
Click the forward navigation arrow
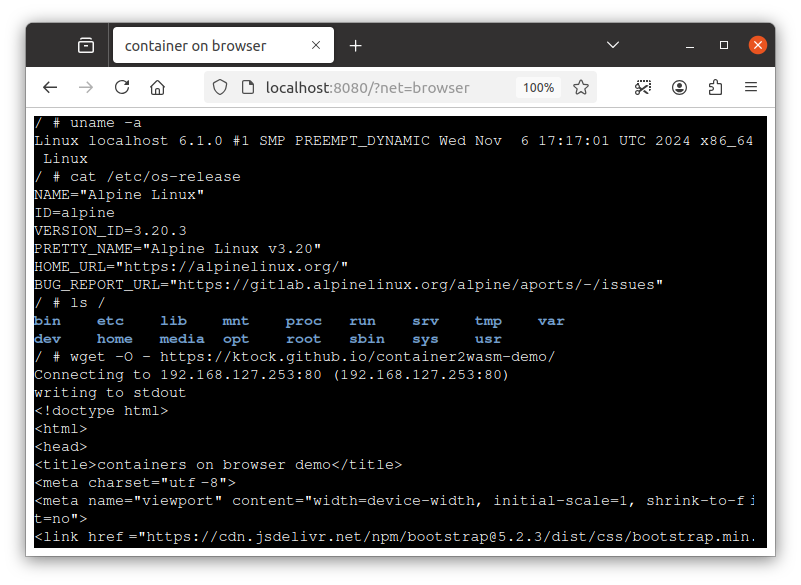[86, 87]
